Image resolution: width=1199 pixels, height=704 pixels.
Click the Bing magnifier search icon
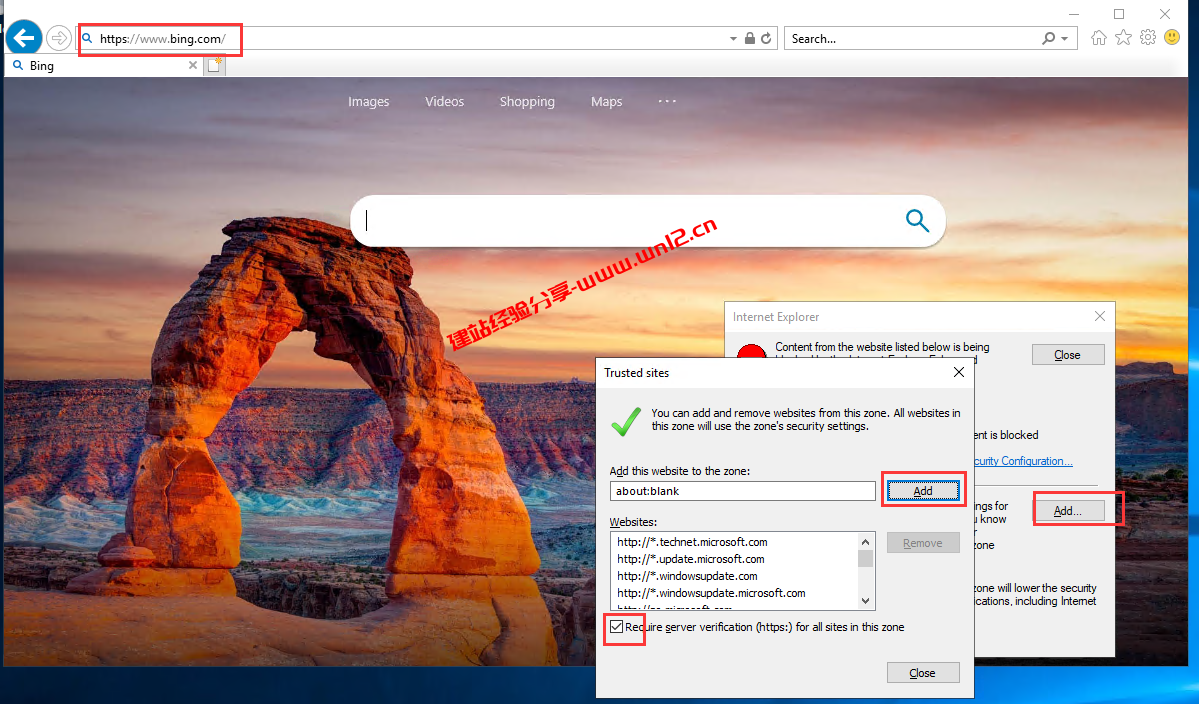[917, 221]
